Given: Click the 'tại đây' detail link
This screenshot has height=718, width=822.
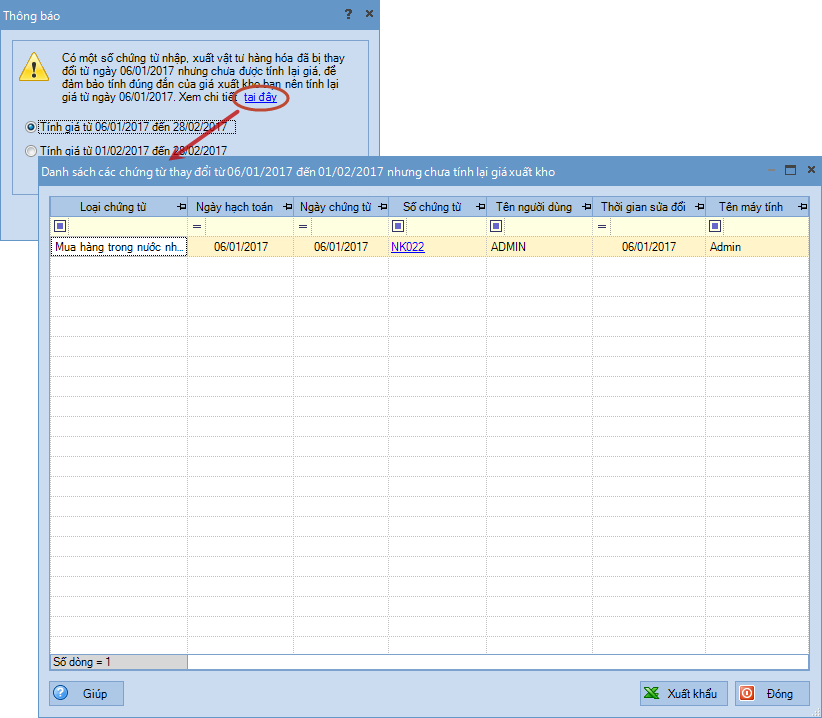Looking at the screenshot, I should [260, 97].
